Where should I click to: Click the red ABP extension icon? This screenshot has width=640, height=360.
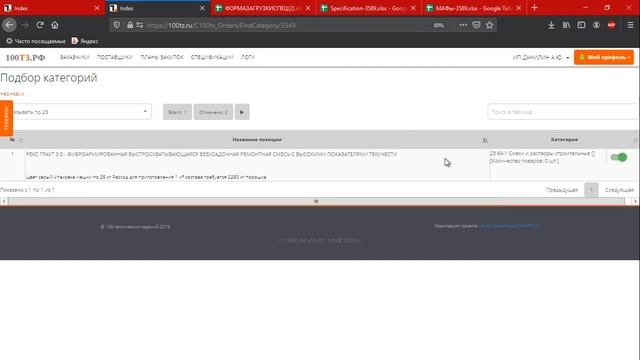[611, 25]
